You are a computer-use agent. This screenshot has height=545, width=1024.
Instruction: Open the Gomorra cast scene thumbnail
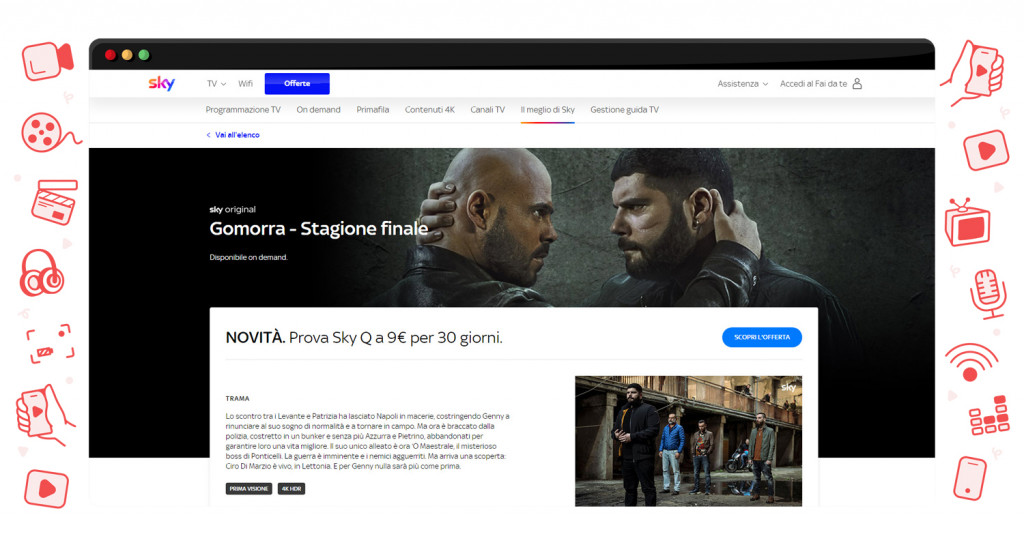[x=688, y=441]
